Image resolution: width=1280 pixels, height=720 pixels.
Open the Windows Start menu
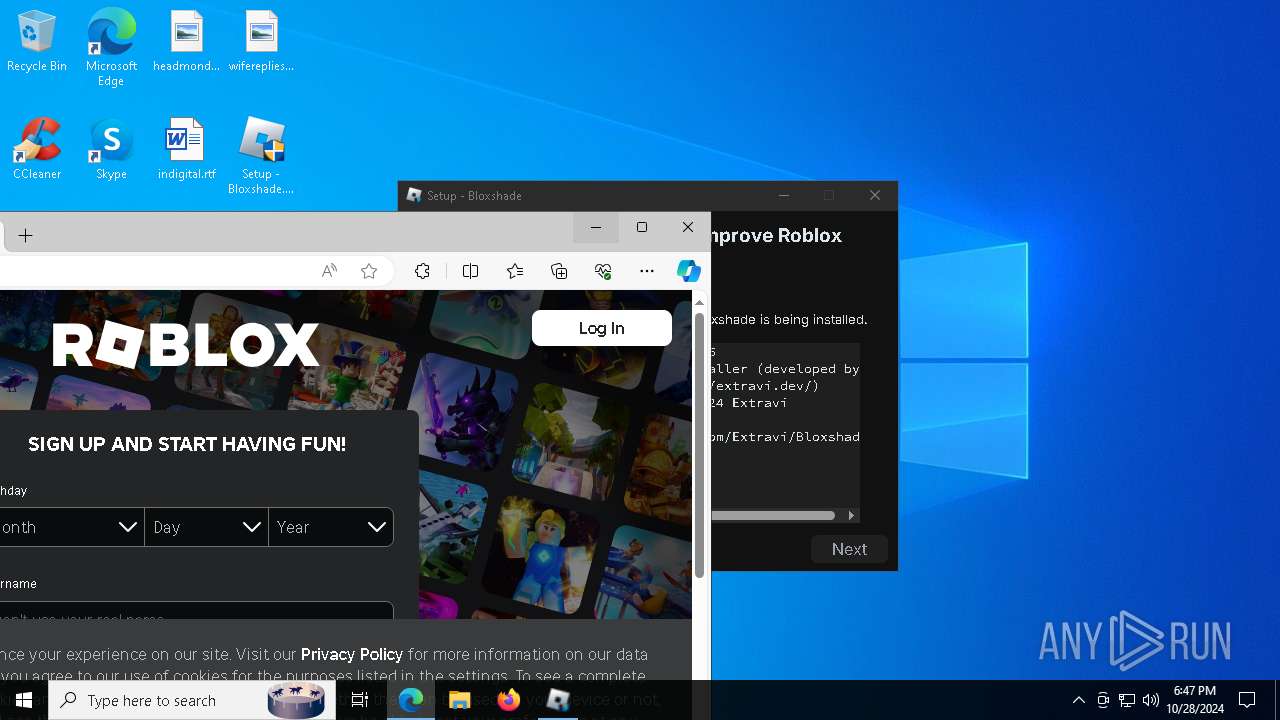coord(24,700)
